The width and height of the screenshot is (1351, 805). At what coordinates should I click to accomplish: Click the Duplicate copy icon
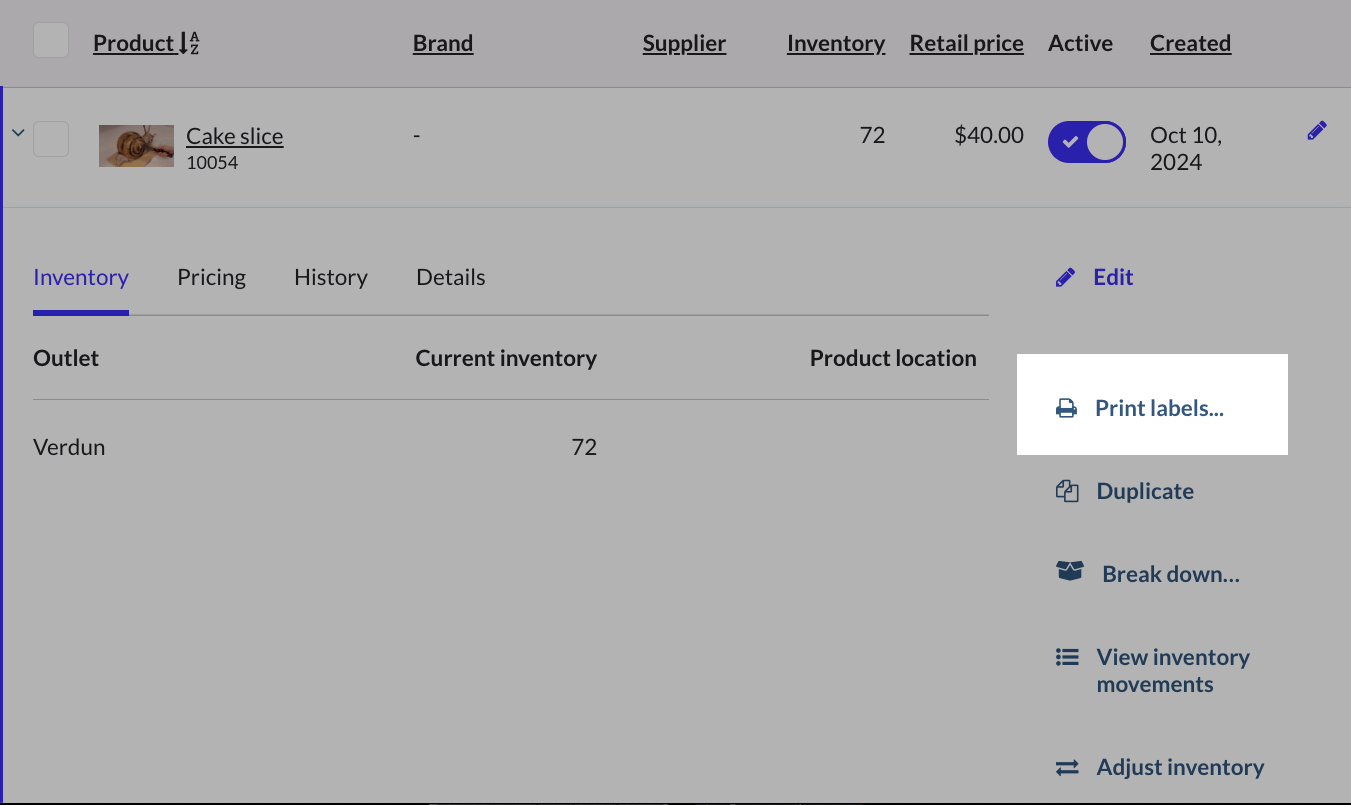coord(1067,491)
